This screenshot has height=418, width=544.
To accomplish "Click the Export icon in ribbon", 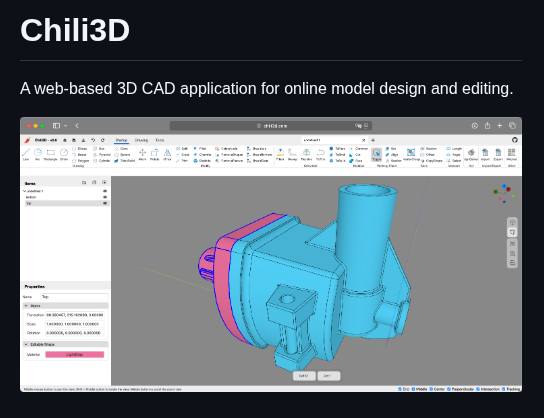I will [498, 154].
